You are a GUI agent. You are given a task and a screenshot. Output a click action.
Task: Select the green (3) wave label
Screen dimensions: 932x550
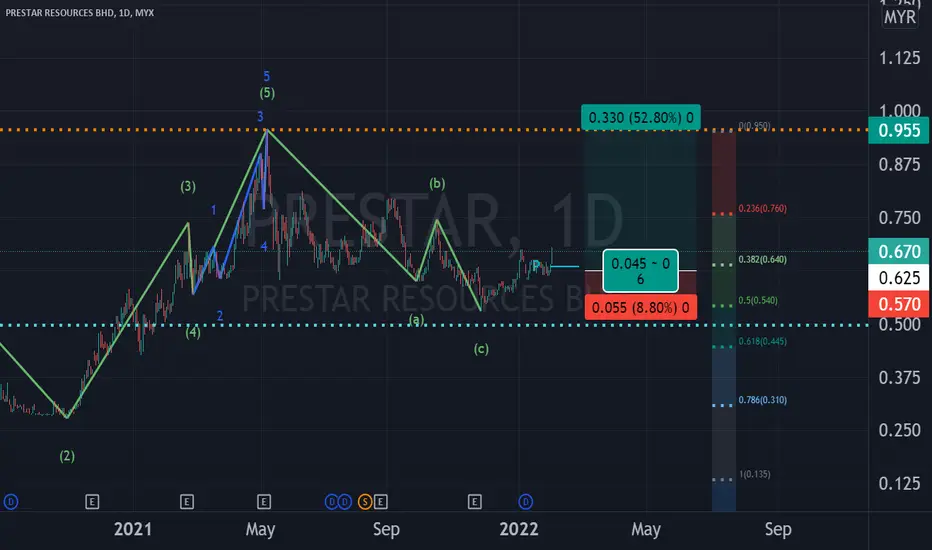point(188,187)
